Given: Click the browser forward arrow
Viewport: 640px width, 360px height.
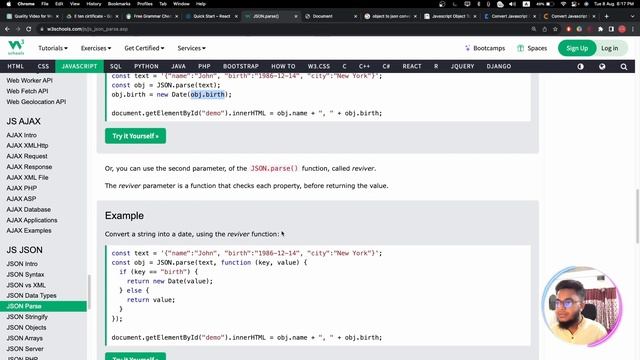Looking at the screenshot, I should tap(18, 29).
